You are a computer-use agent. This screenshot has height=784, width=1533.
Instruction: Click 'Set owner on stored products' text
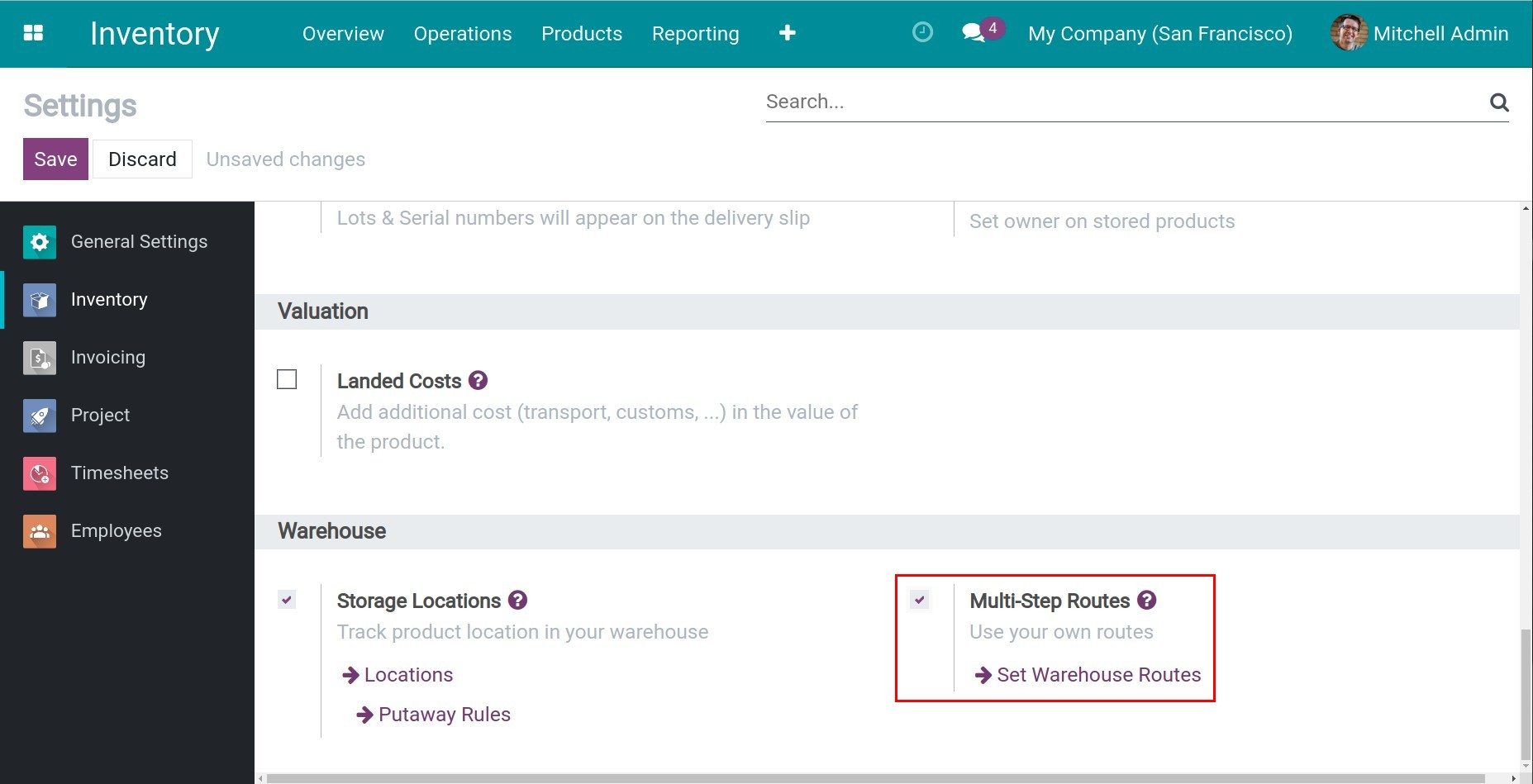pos(1102,221)
